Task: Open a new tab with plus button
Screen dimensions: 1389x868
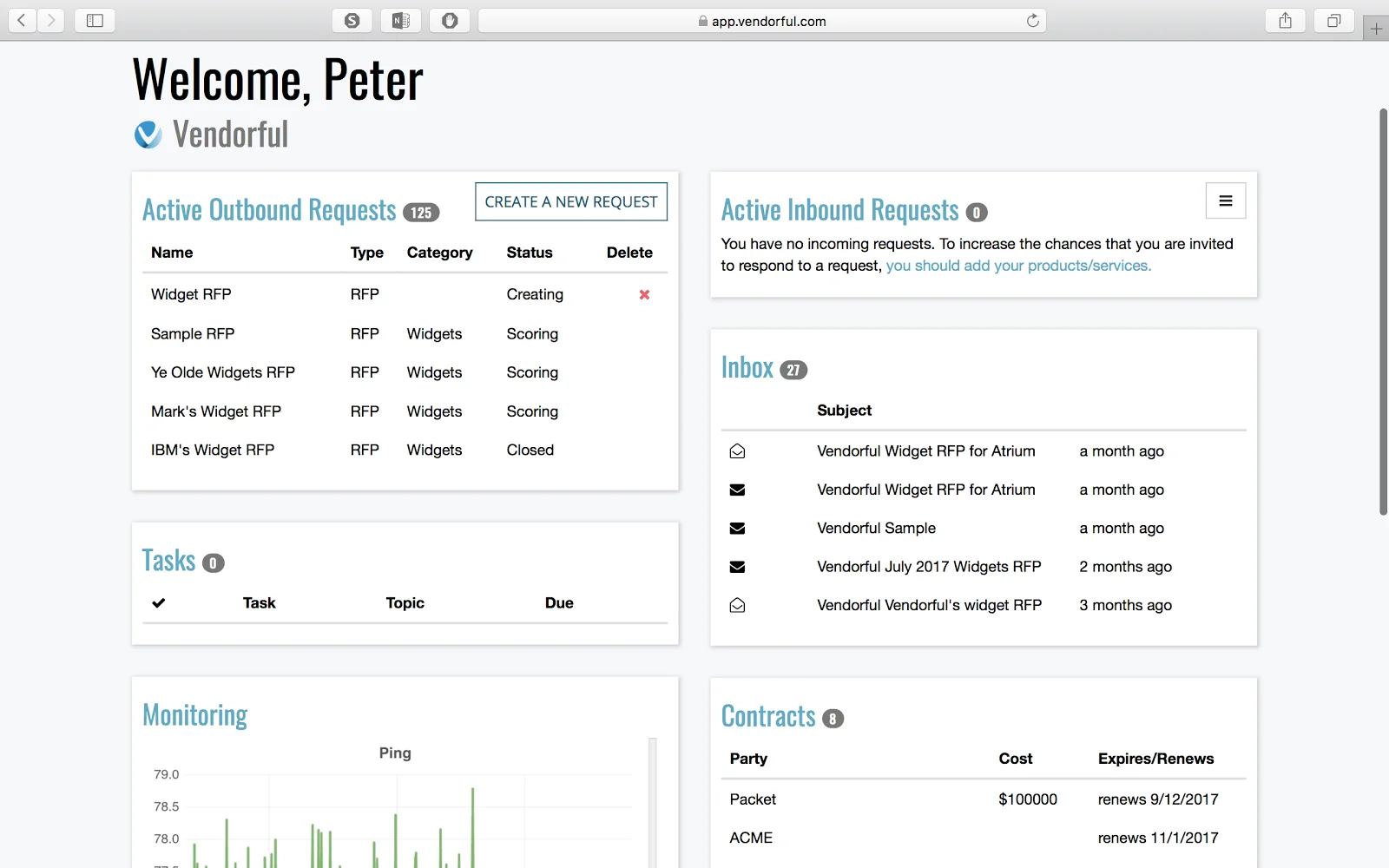Action: point(1376,29)
